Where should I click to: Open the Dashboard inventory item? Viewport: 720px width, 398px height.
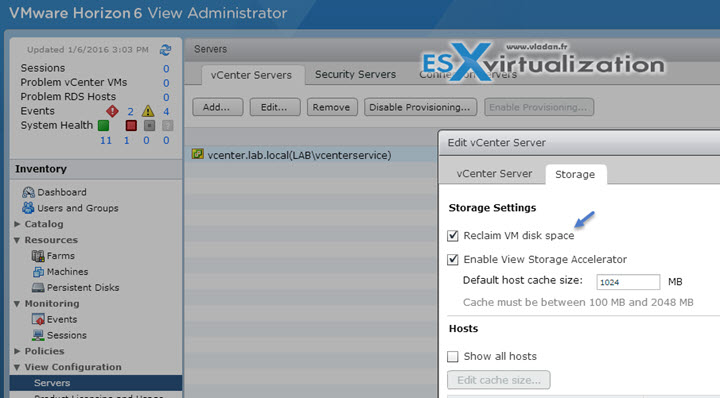click(62, 192)
